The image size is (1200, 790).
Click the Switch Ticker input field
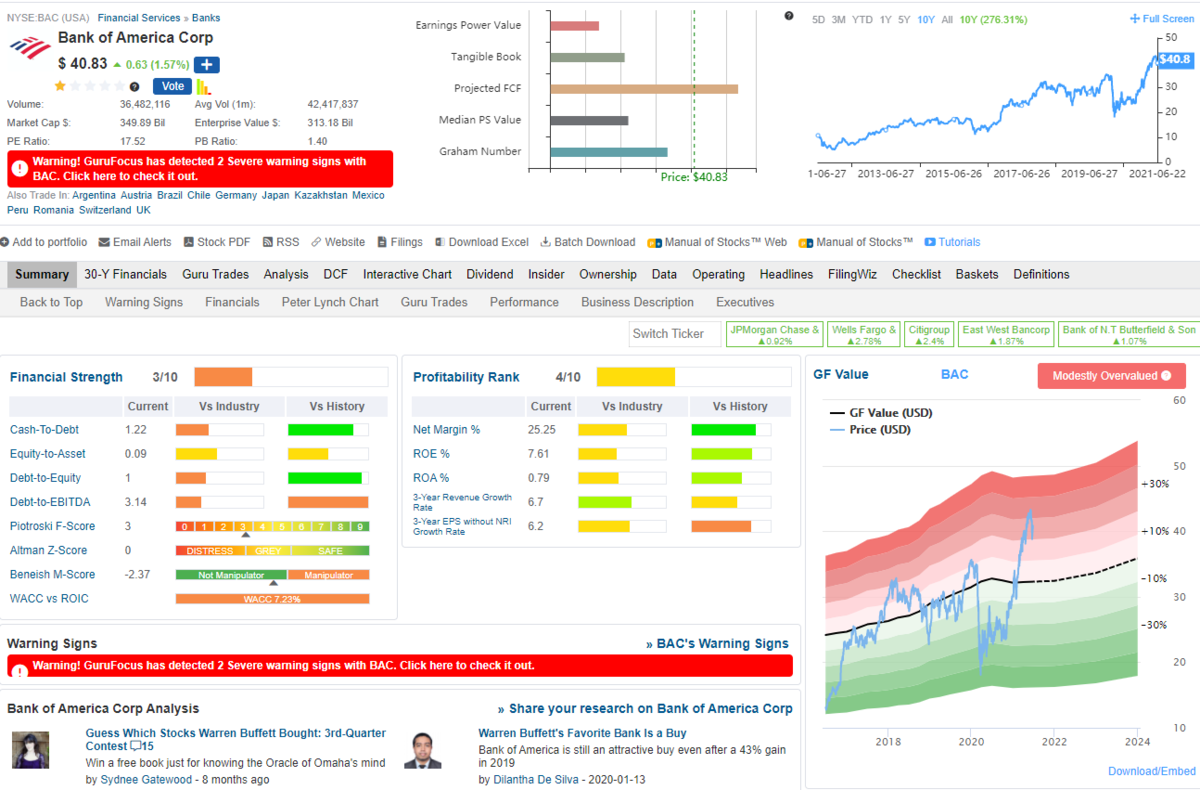pyautogui.click(x=675, y=334)
